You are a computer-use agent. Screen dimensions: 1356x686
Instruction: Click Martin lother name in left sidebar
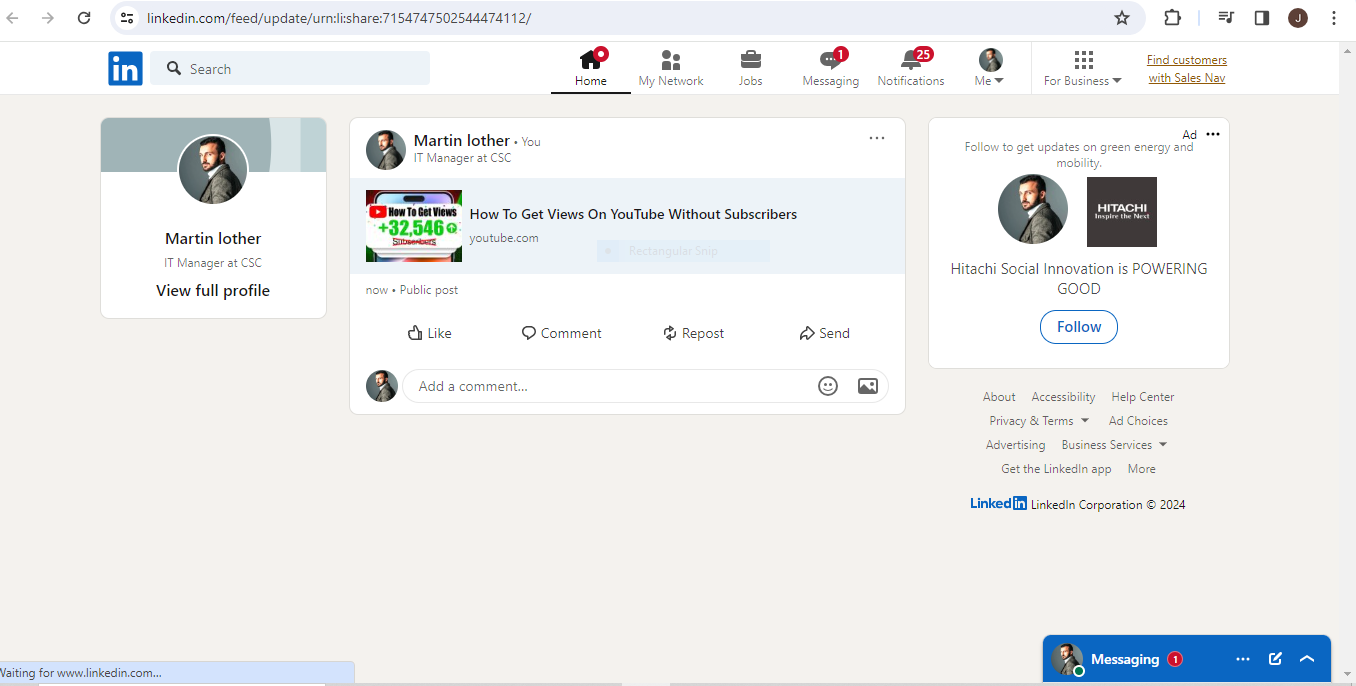[213, 238]
